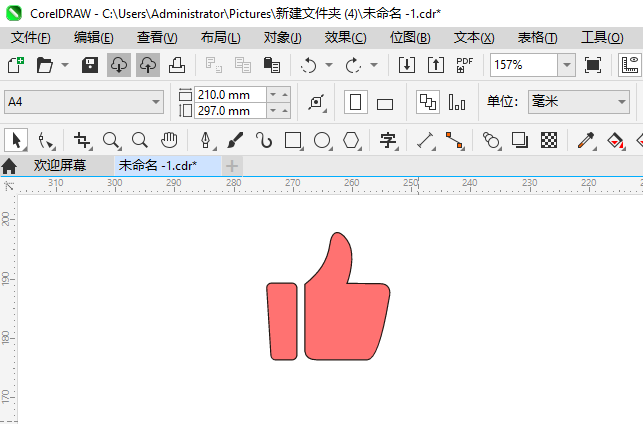Screen dimensions: 643x424
Task: Open the 布局(L) menu
Action: pyautogui.click(x=221, y=38)
